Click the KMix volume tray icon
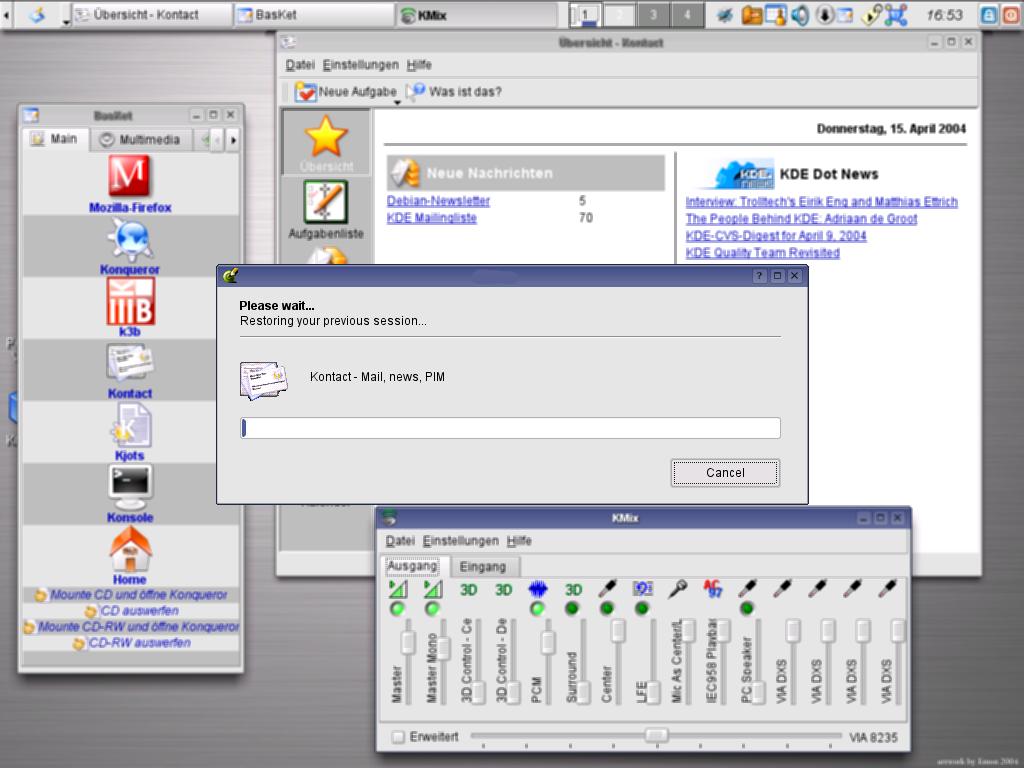 coord(800,15)
